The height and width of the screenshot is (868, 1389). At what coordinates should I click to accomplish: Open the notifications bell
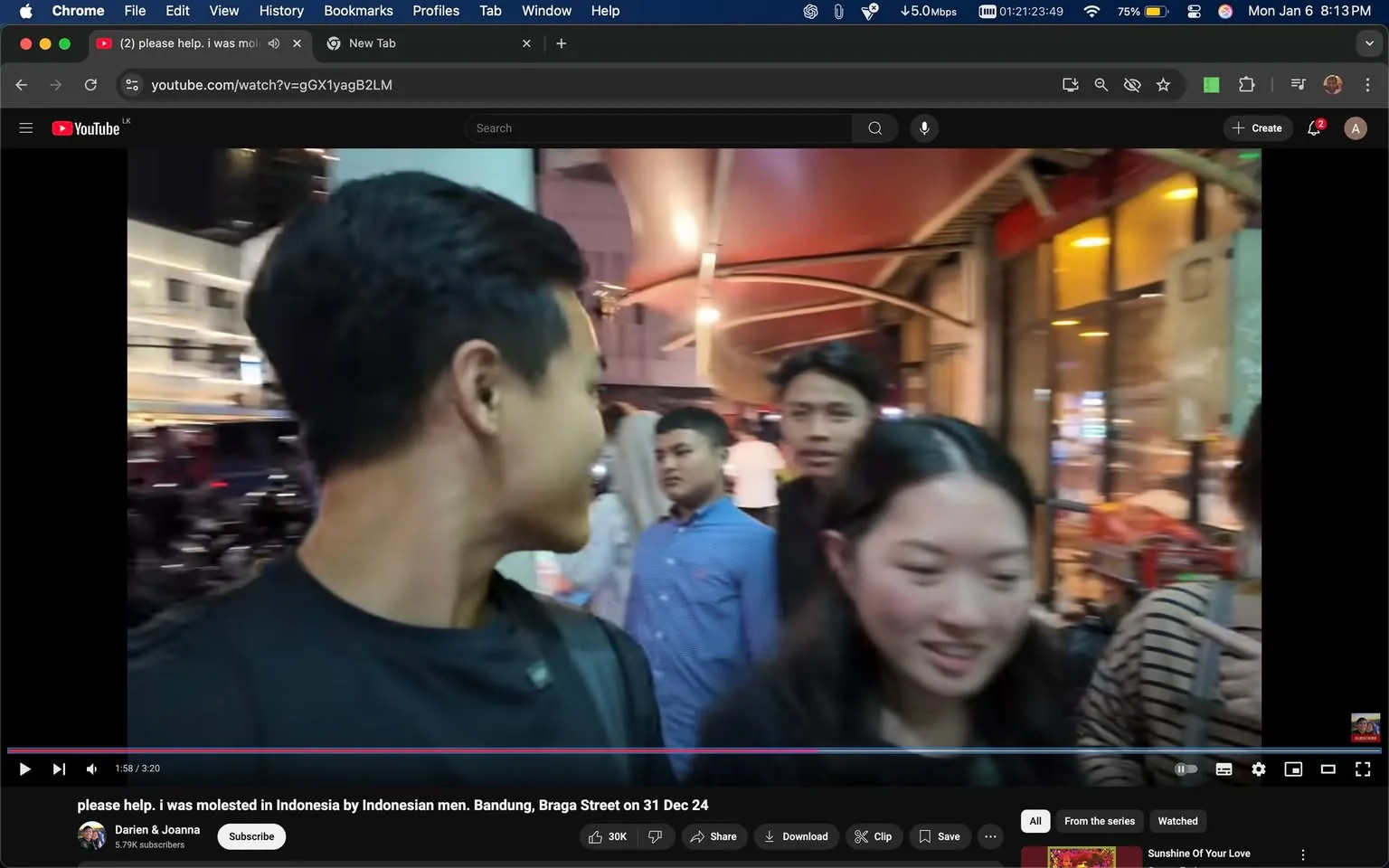[x=1312, y=127]
